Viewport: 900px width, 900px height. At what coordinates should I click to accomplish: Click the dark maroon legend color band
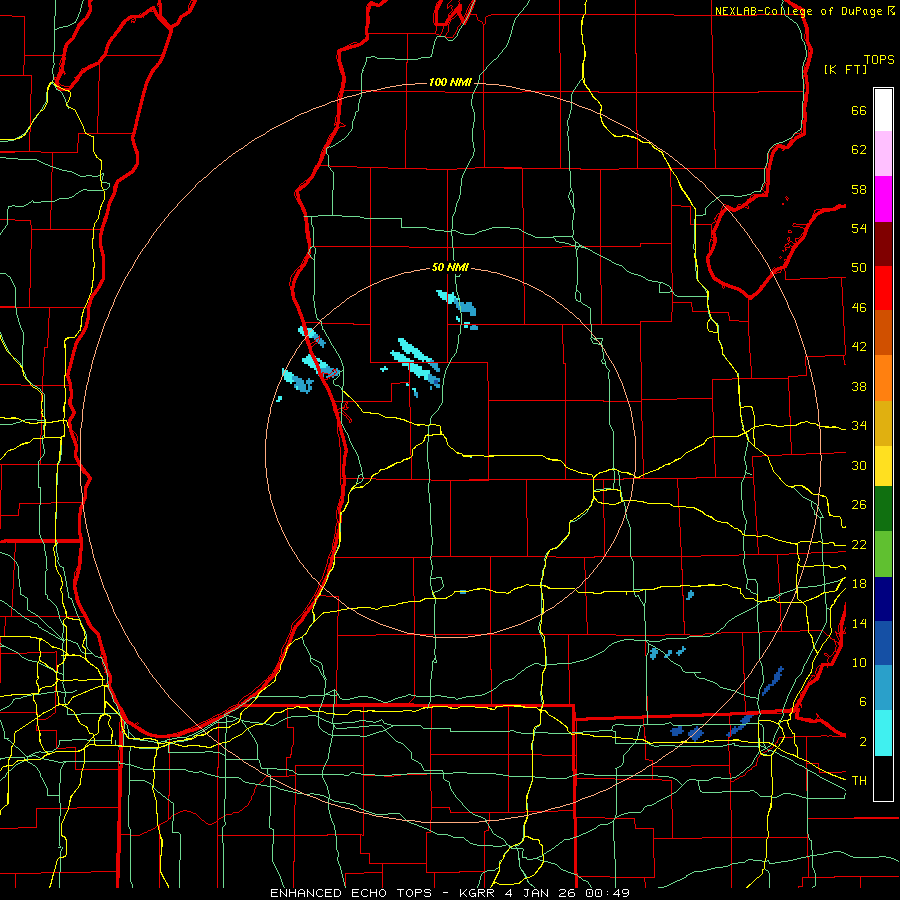tap(883, 244)
